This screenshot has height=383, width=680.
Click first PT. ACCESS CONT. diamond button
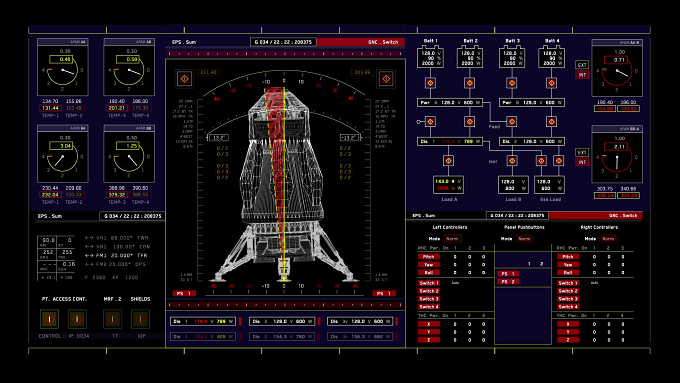point(49,319)
